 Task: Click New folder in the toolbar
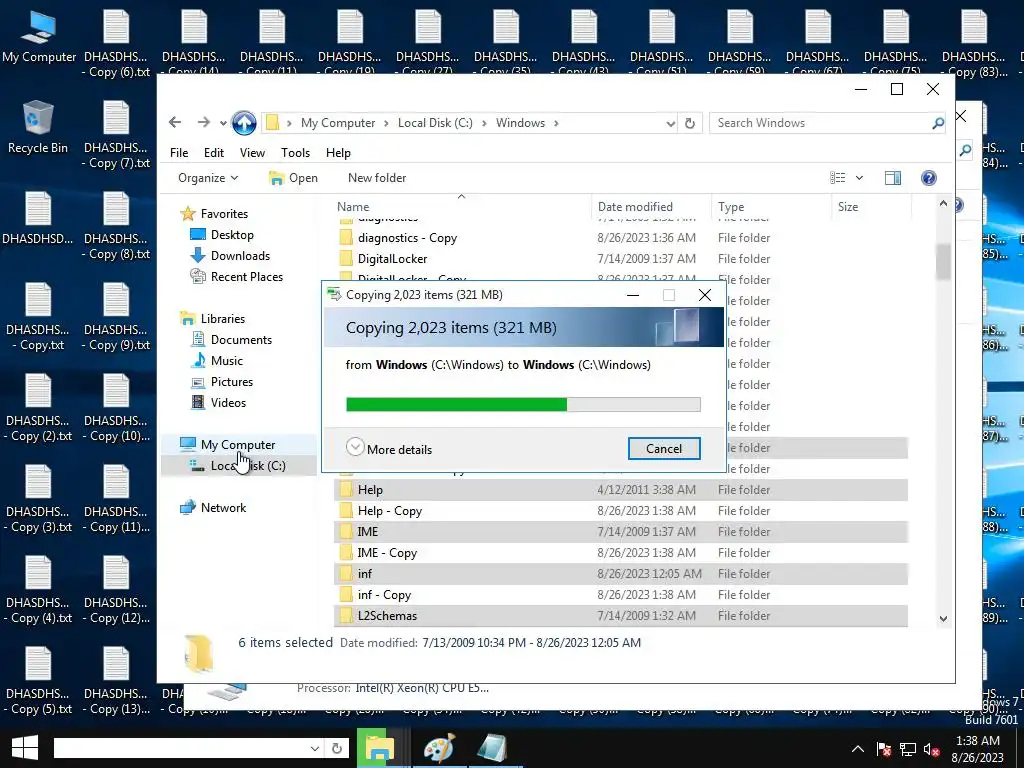(x=377, y=178)
